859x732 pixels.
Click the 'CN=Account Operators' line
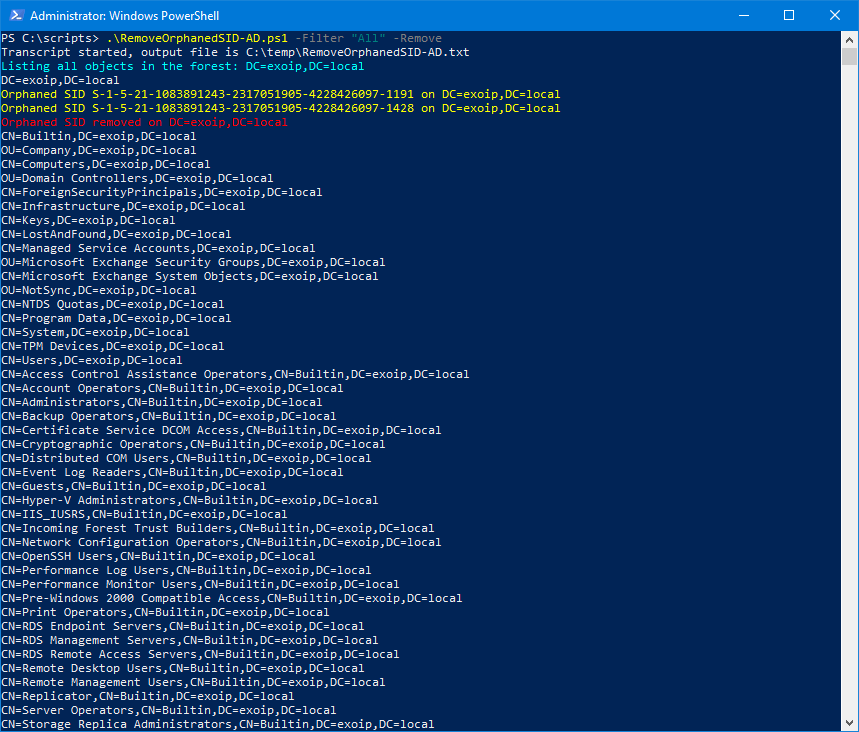point(172,388)
